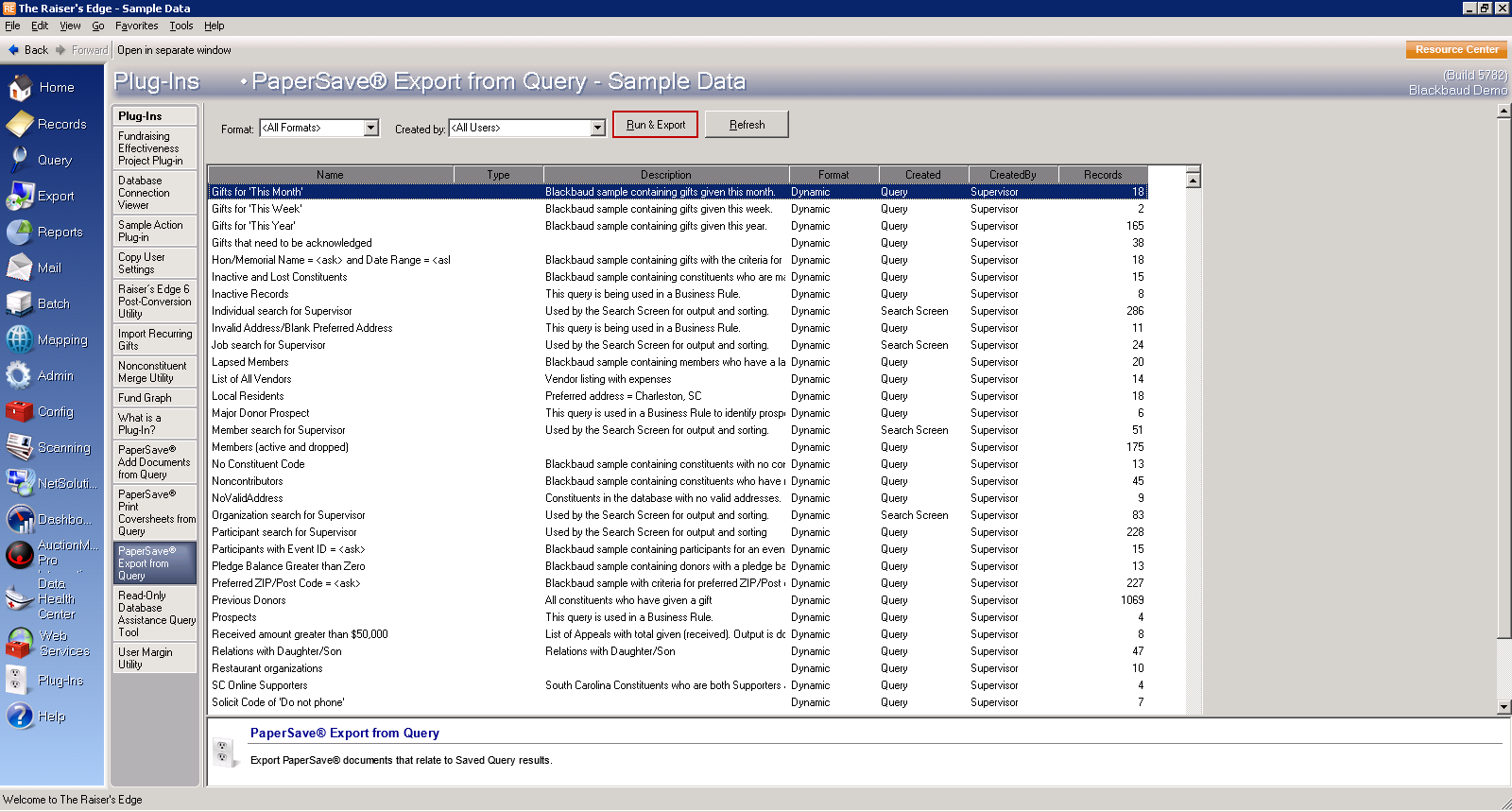Select Fundraising Effectiveness Project Plug-in
Image resolution: width=1512 pixels, height=812 pixels.
tap(155, 148)
